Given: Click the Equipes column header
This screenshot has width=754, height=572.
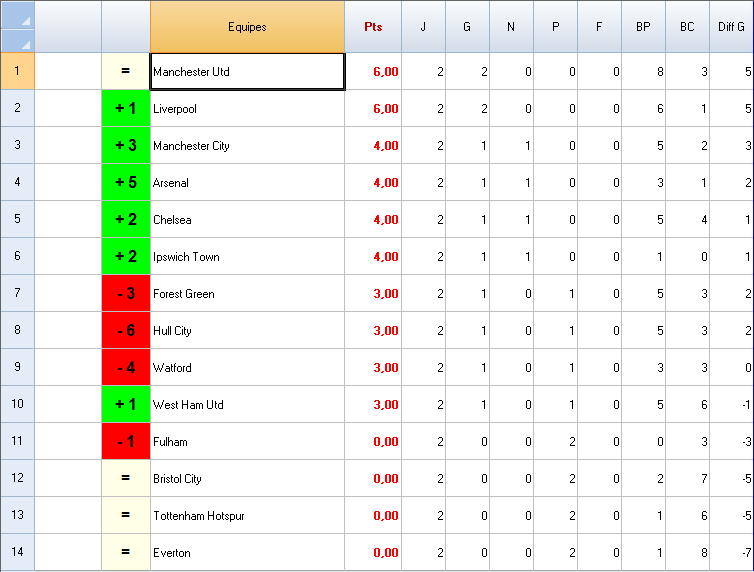Looking at the screenshot, I should pyautogui.click(x=247, y=27).
